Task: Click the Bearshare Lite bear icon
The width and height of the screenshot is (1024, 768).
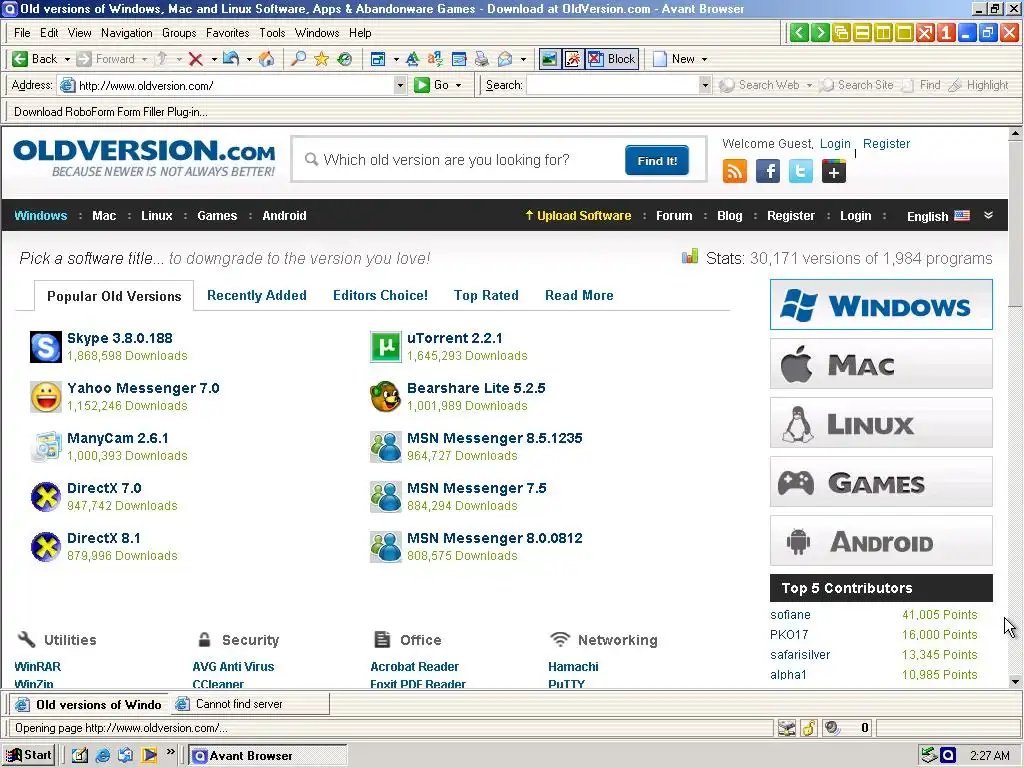Action: (x=385, y=397)
